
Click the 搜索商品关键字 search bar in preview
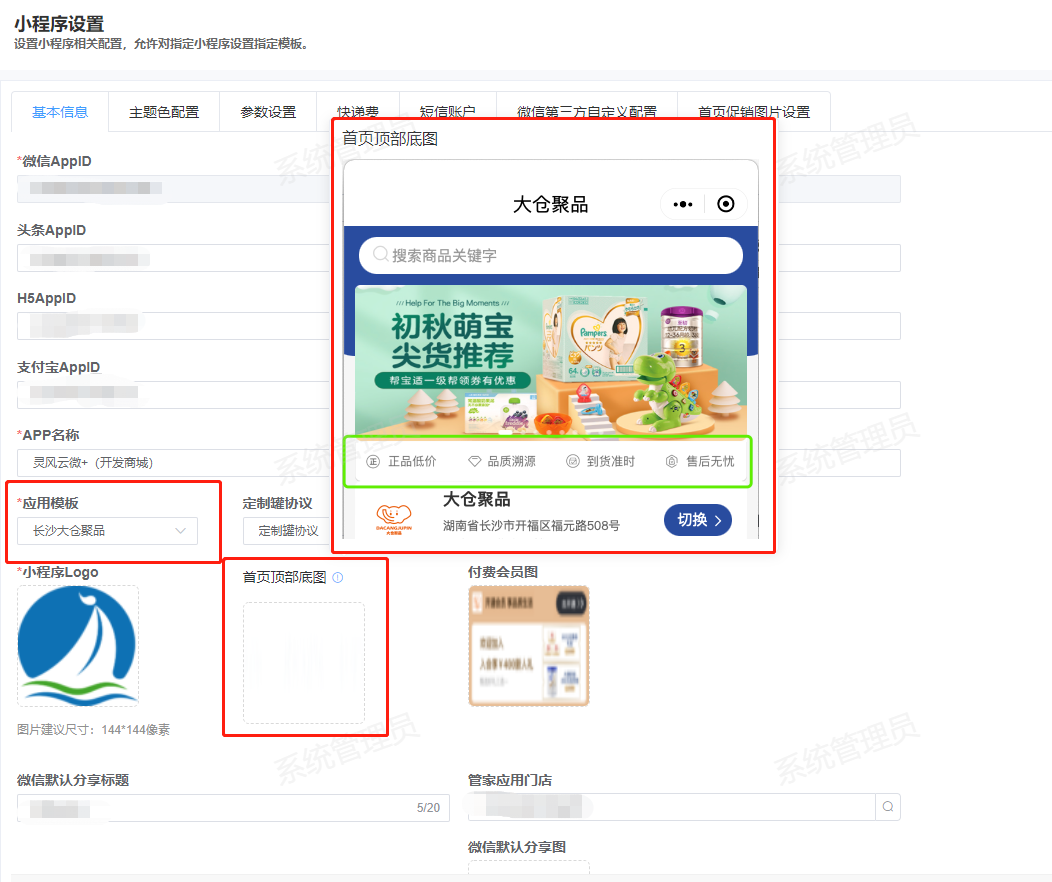tap(551, 256)
